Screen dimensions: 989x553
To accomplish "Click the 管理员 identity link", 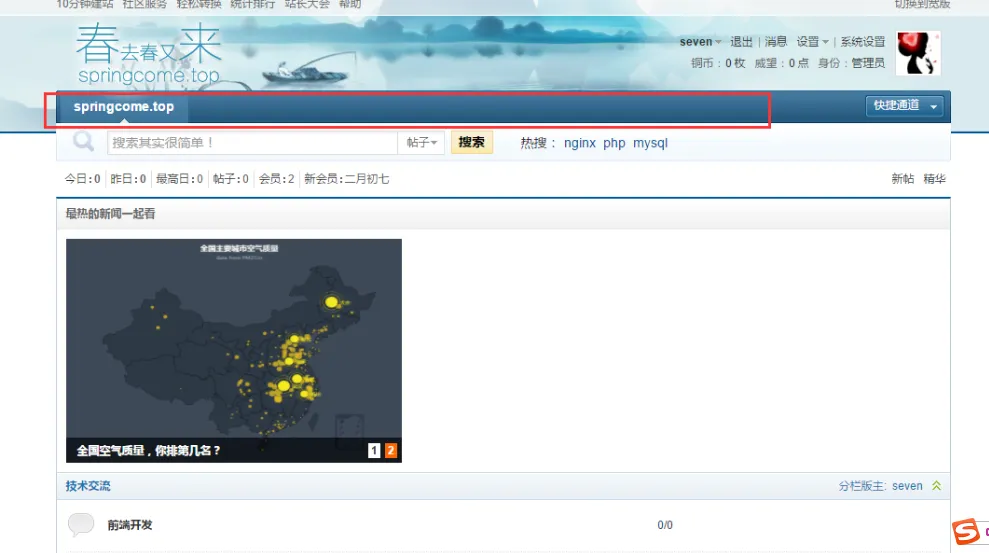I will coord(868,63).
